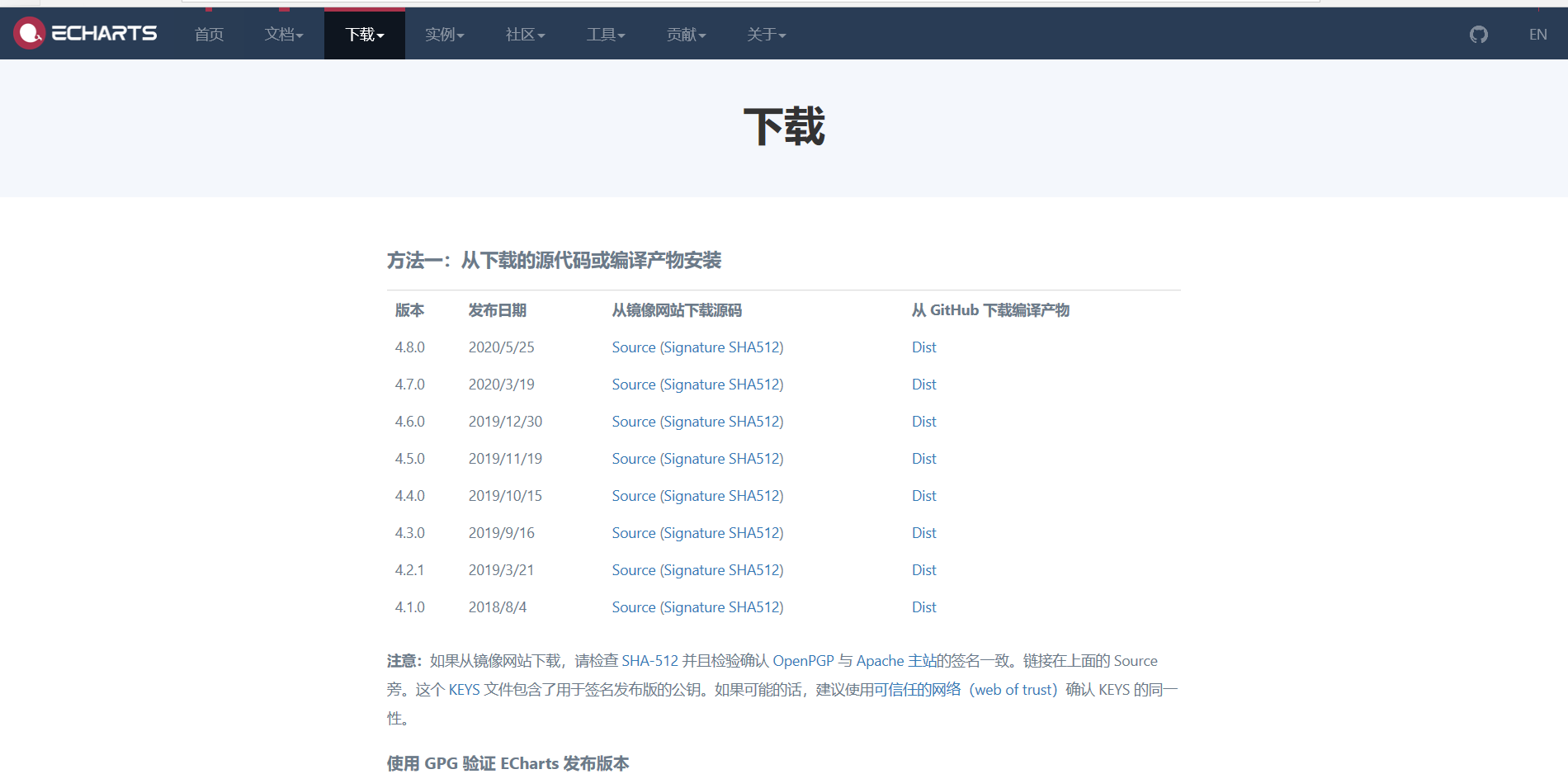Expand the 社区 dropdown
Viewport: 1568px width, 774px height.
click(x=525, y=34)
